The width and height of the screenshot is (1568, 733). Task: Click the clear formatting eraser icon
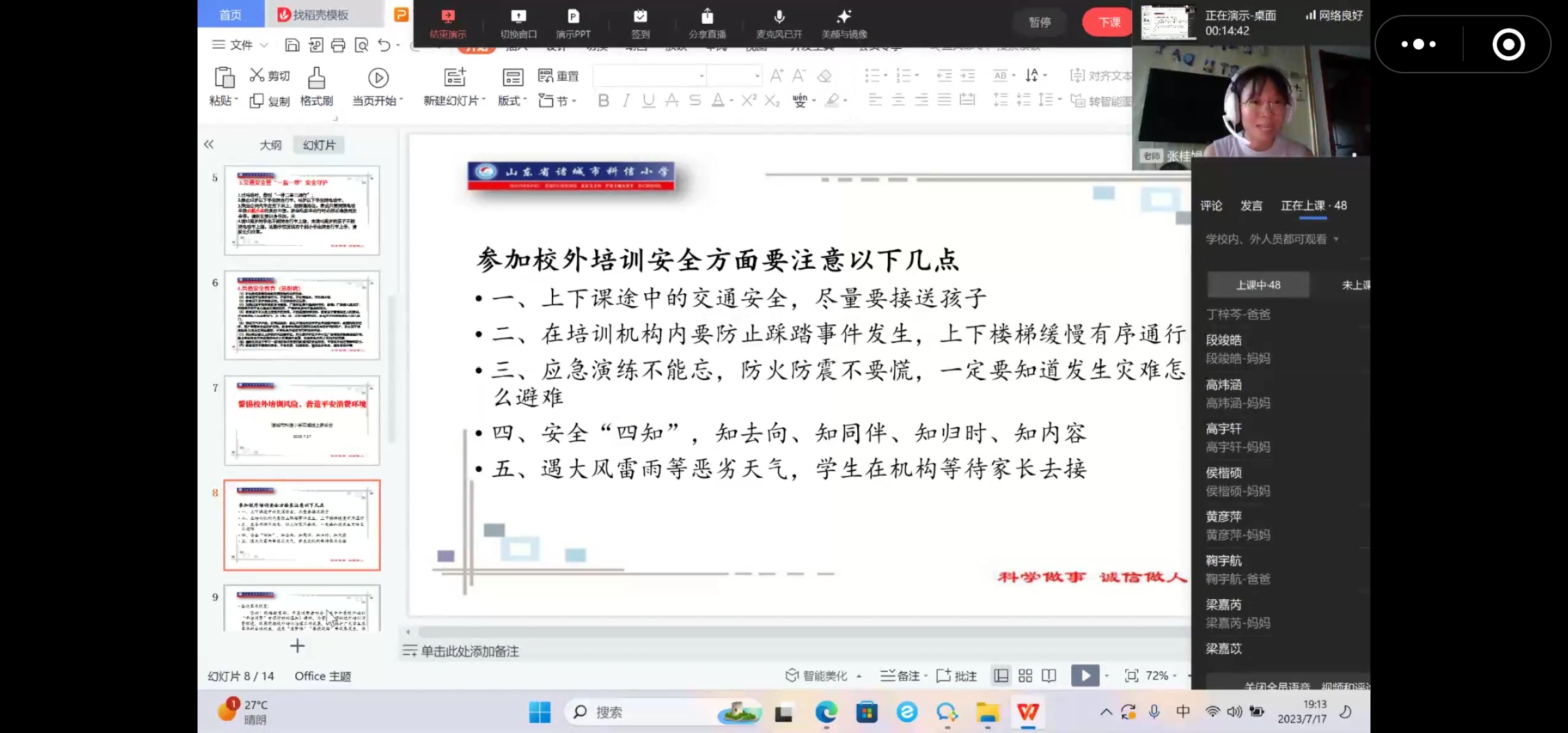[824, 75]
